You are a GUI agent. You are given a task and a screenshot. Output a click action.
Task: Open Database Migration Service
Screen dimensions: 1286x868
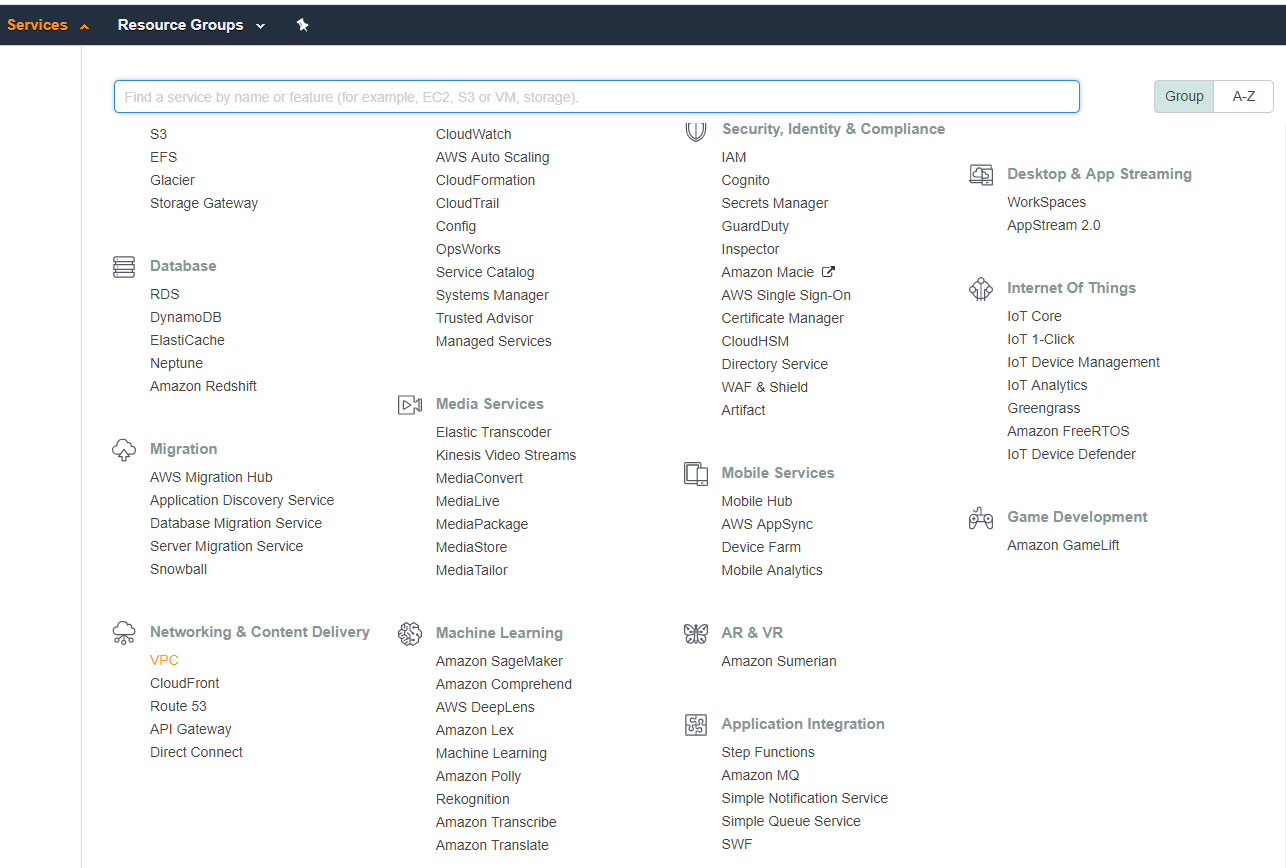(236, 523)
